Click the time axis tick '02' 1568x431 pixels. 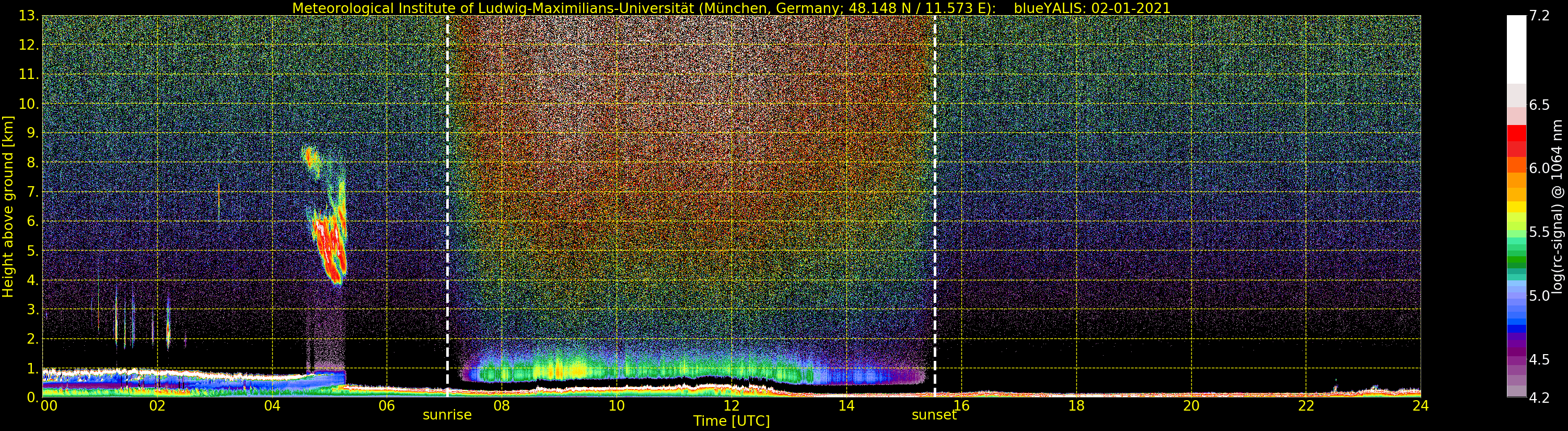(x=157, y=406)
